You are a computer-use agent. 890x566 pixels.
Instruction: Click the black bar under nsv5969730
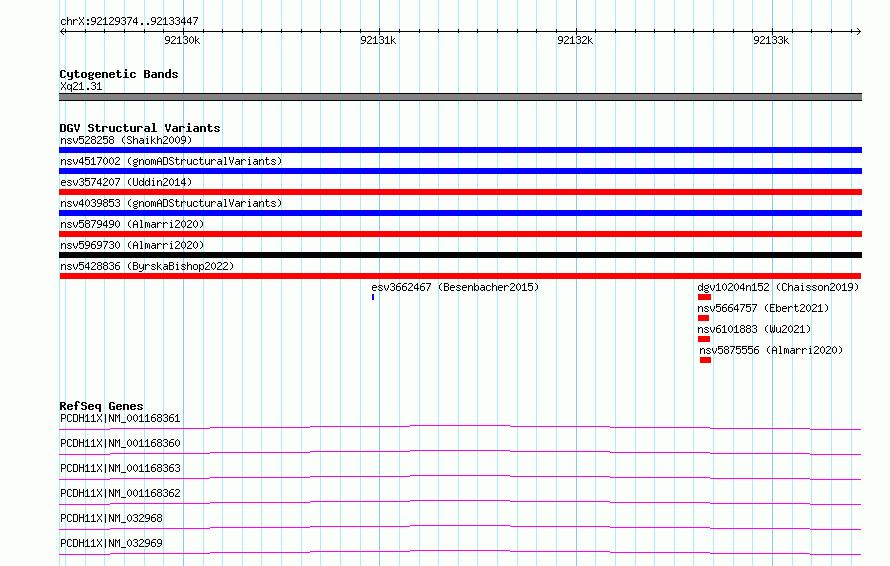click(x=460, y=255)
